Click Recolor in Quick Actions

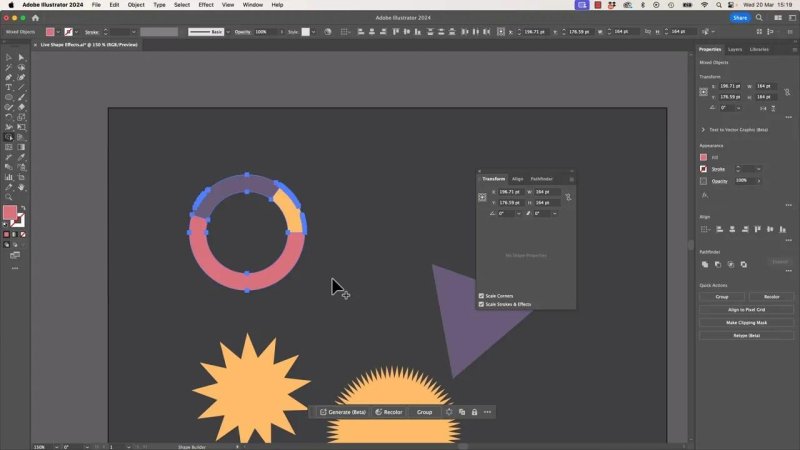[x=771, y=296]
